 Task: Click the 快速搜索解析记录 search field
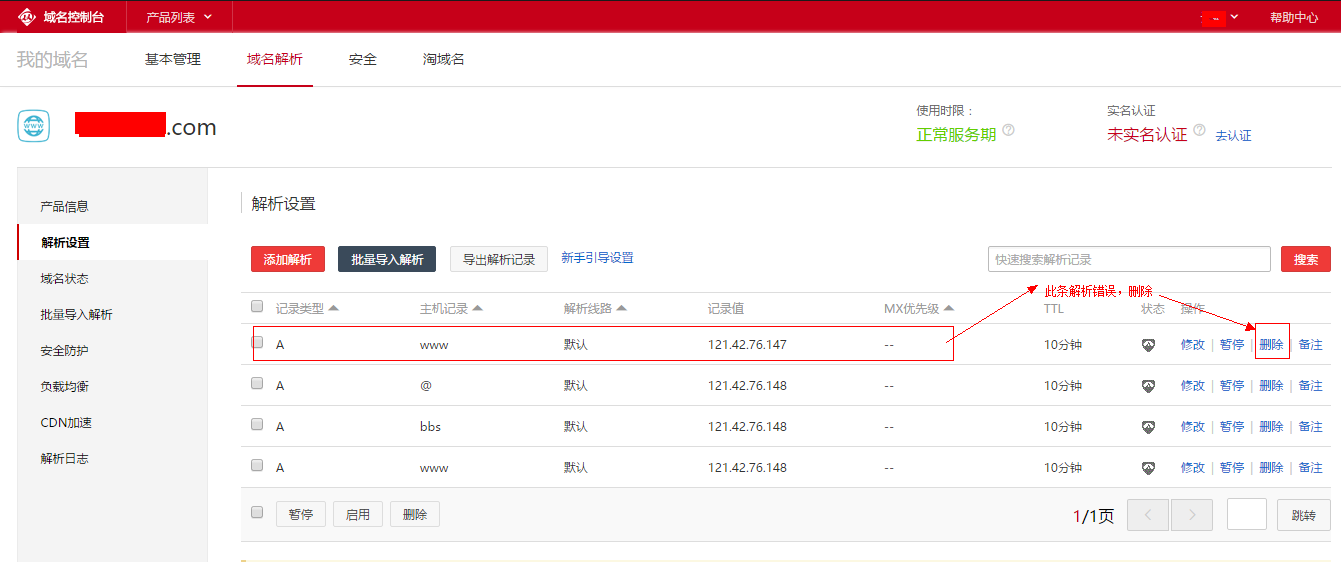tap(1128, 259)
